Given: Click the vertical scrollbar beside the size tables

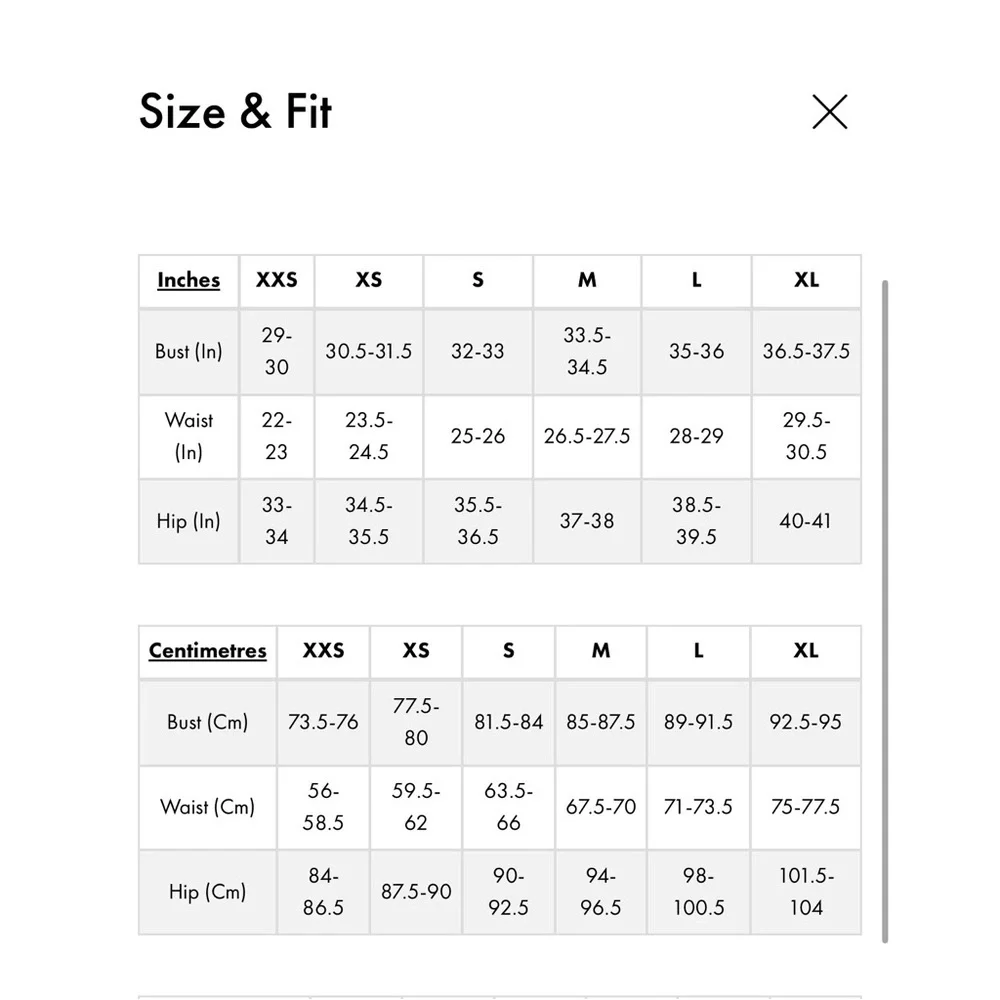Looking at the screenshot, I should (x=885, y=610).
